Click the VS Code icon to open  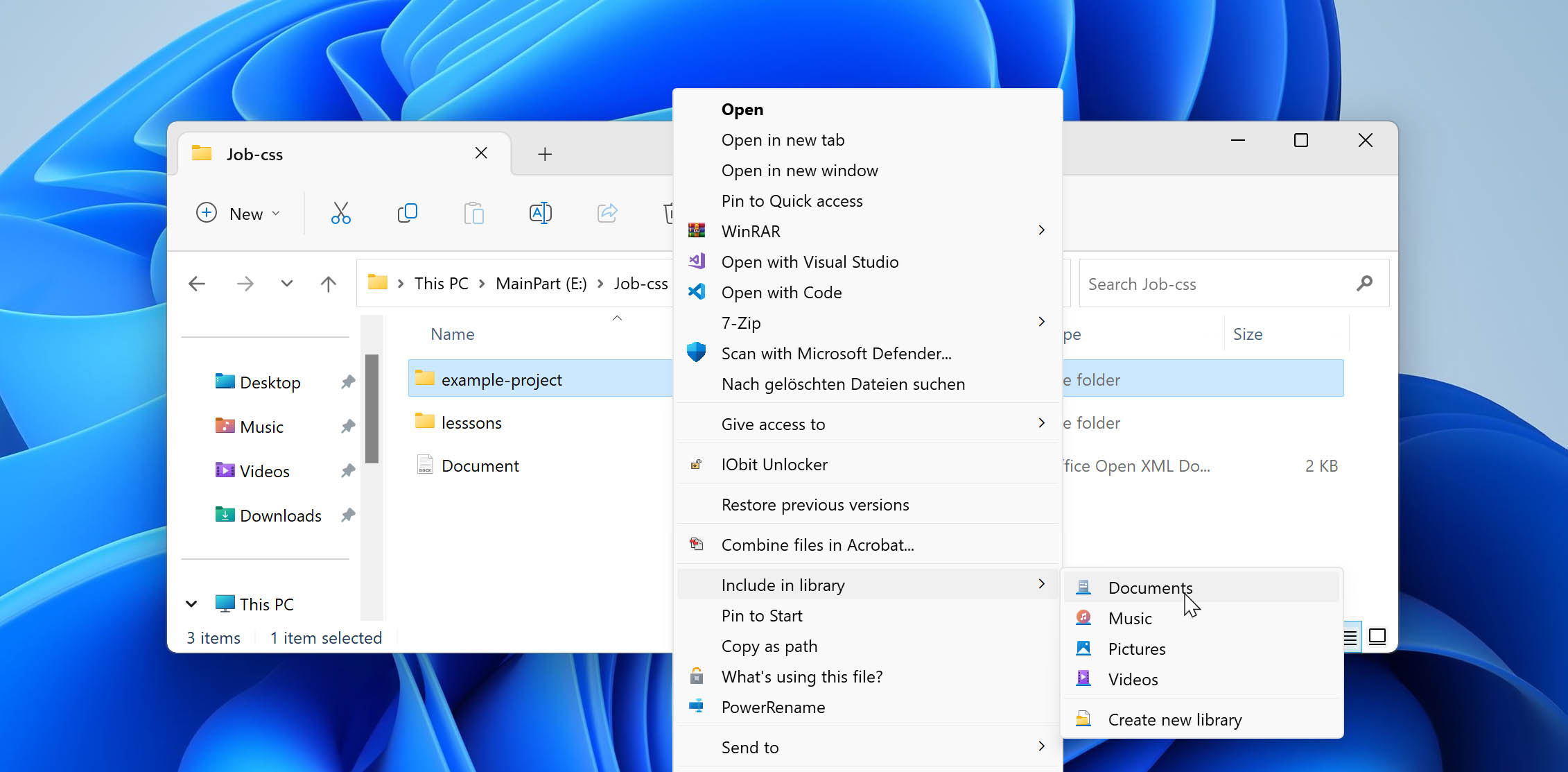click(697, 291)
